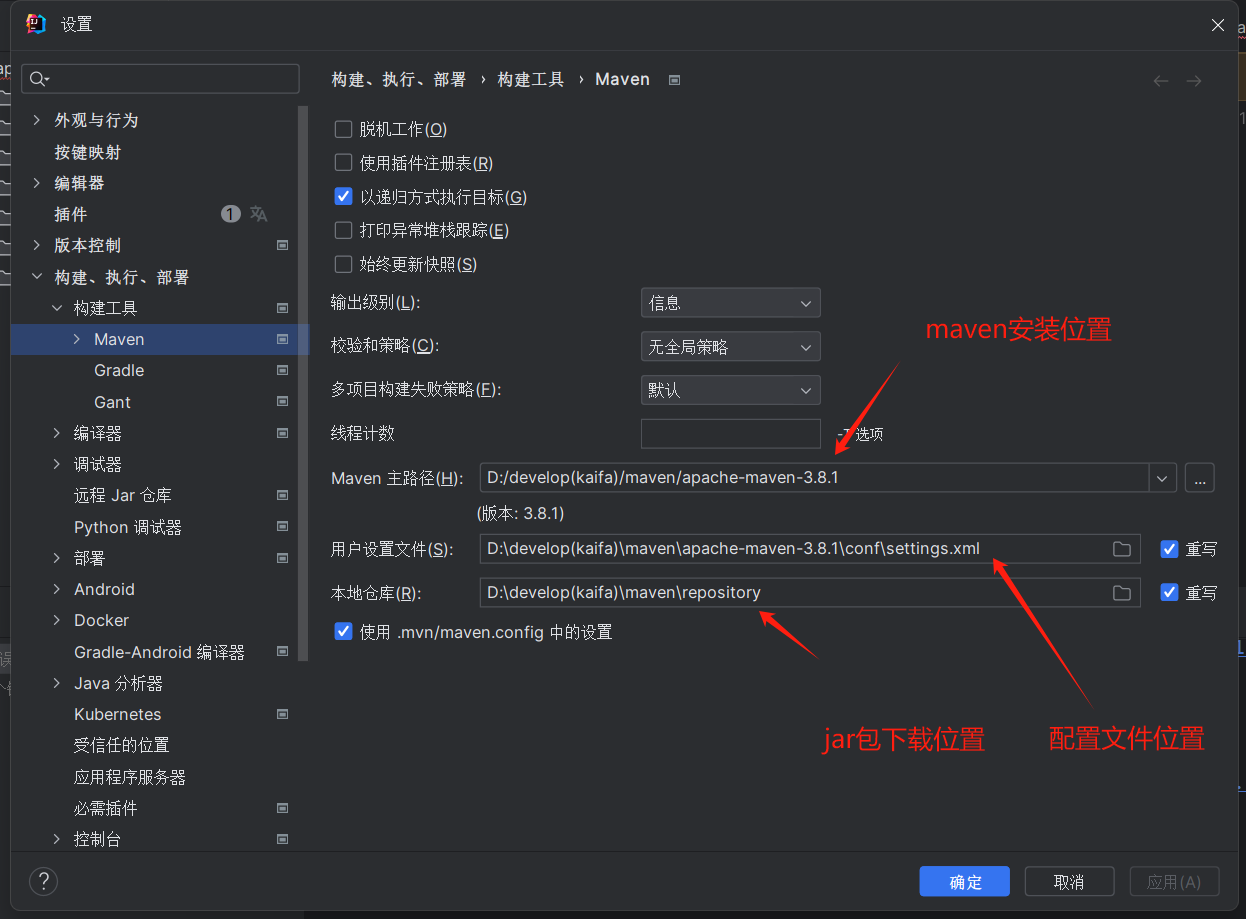Click project-level icon beside 部署

283,558
